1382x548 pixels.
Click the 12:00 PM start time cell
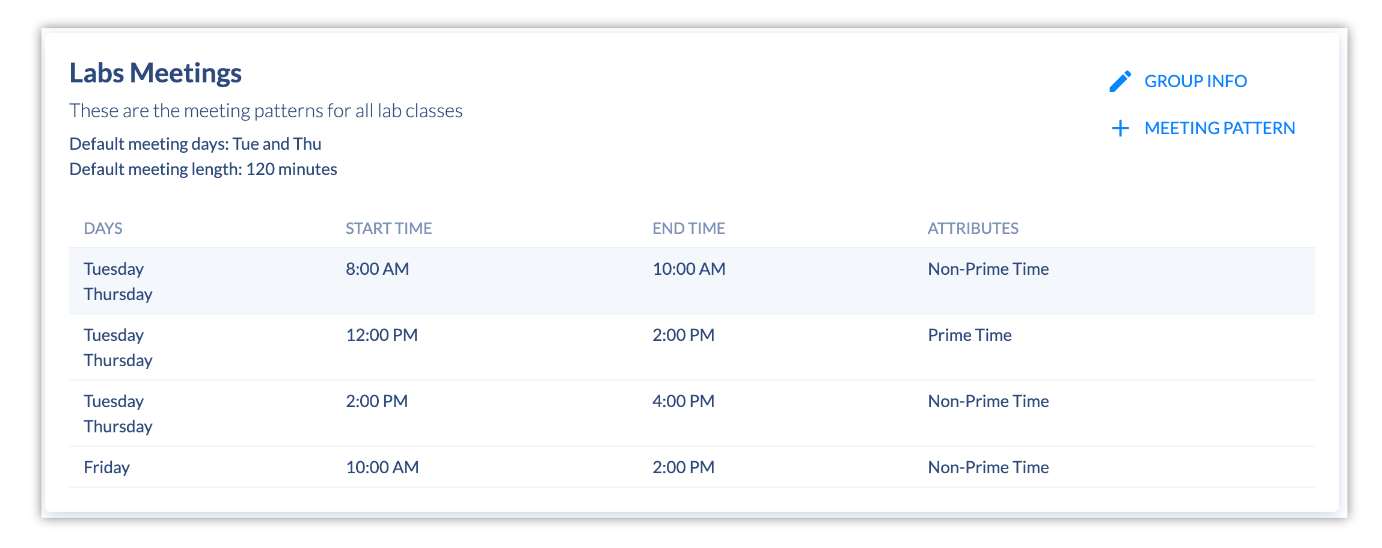[382, 335]
